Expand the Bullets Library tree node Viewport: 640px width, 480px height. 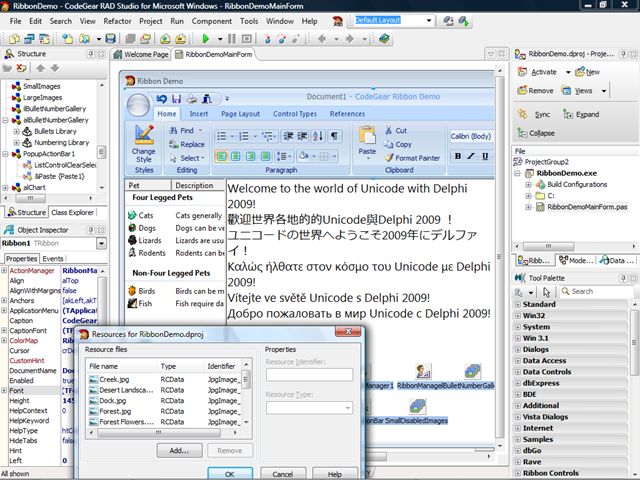[17, 131]
